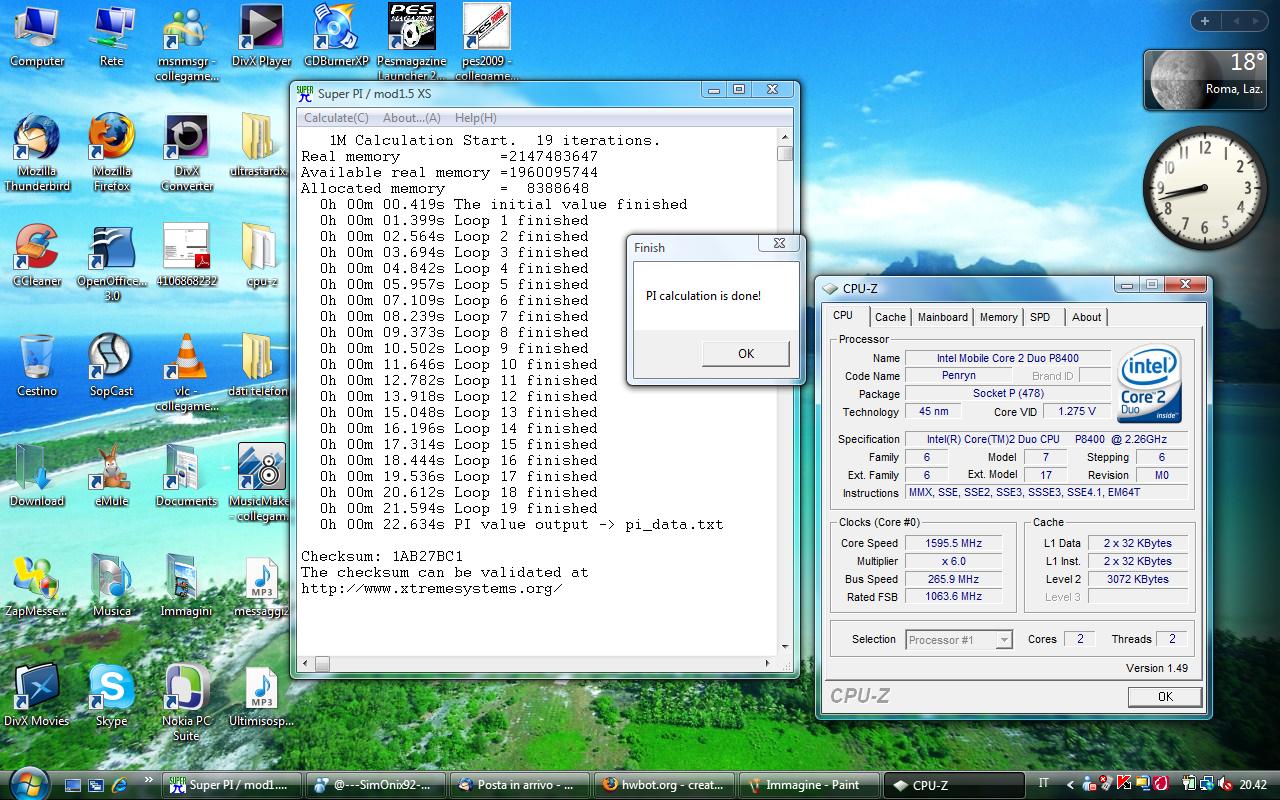The width and height of the screenshot is (1280, 800).
Task: Launch ZapMessenger desktop shortcut
Action: tap(37, 585)
